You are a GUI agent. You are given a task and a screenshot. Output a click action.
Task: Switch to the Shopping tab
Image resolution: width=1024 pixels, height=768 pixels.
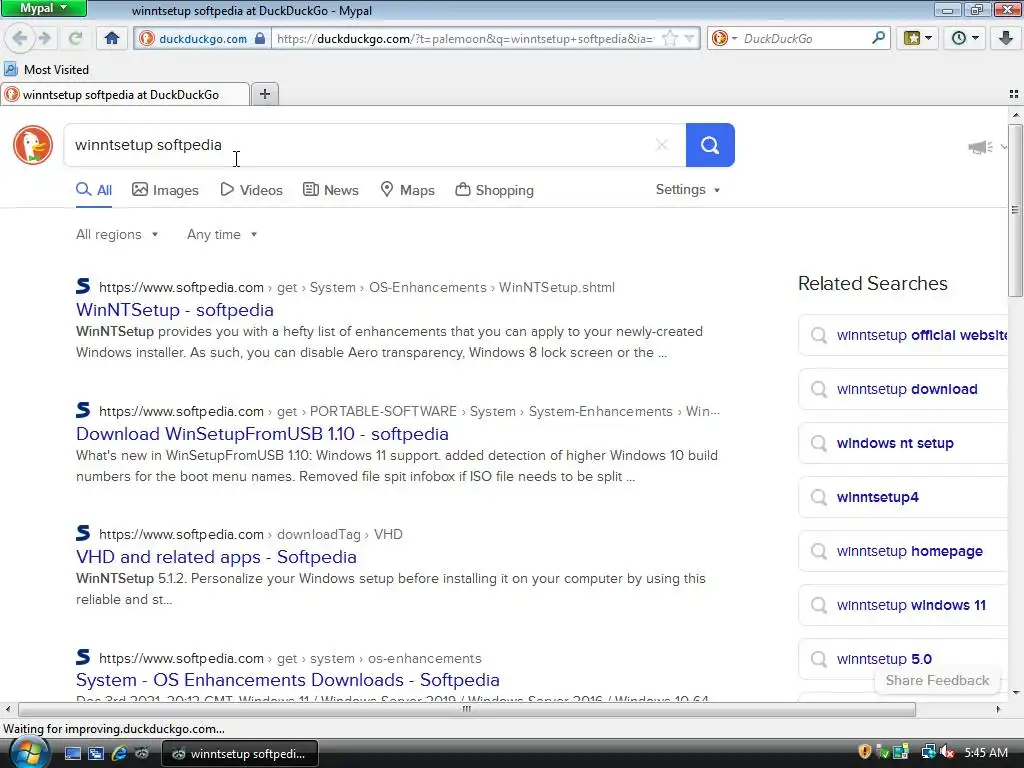click(x=494, y=190)
